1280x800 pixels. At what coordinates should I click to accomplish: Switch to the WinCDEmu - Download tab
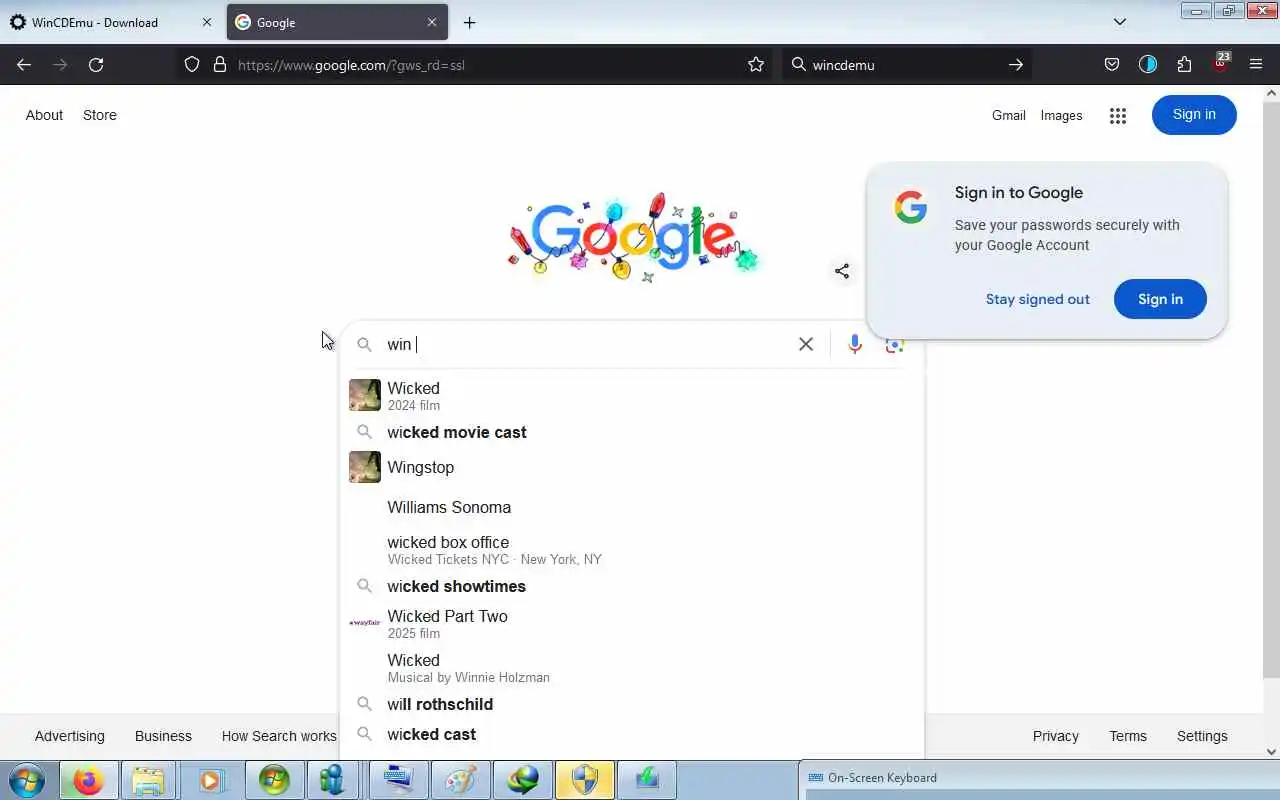point(110,22)
